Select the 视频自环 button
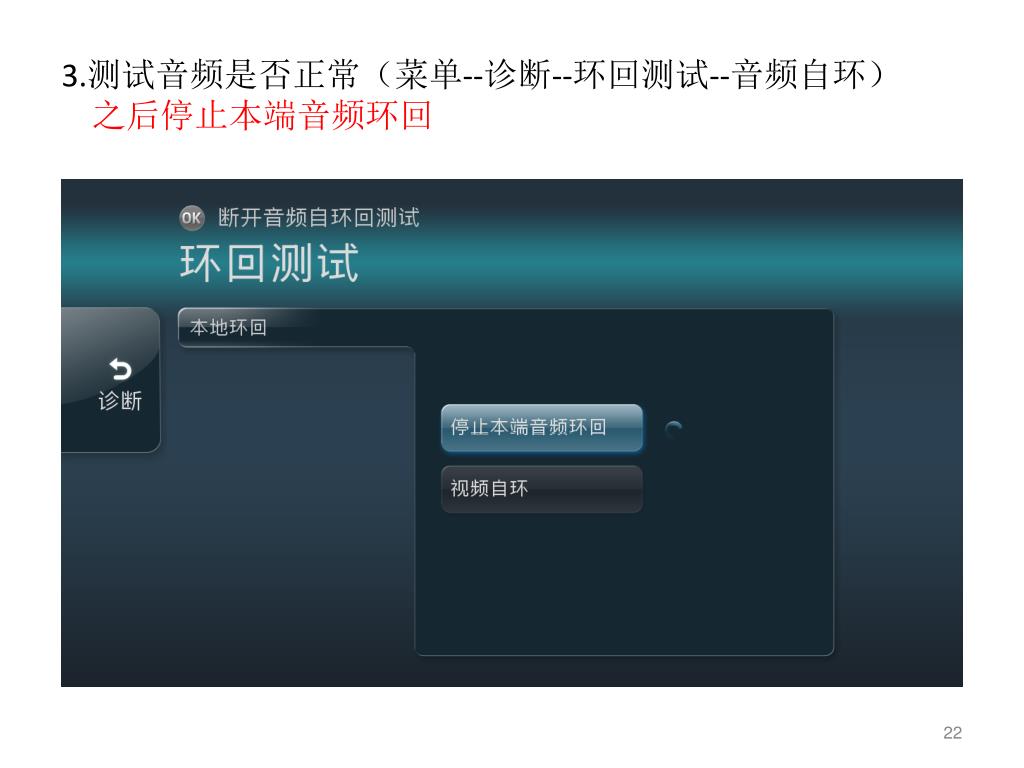 click(x=541, y=488)
